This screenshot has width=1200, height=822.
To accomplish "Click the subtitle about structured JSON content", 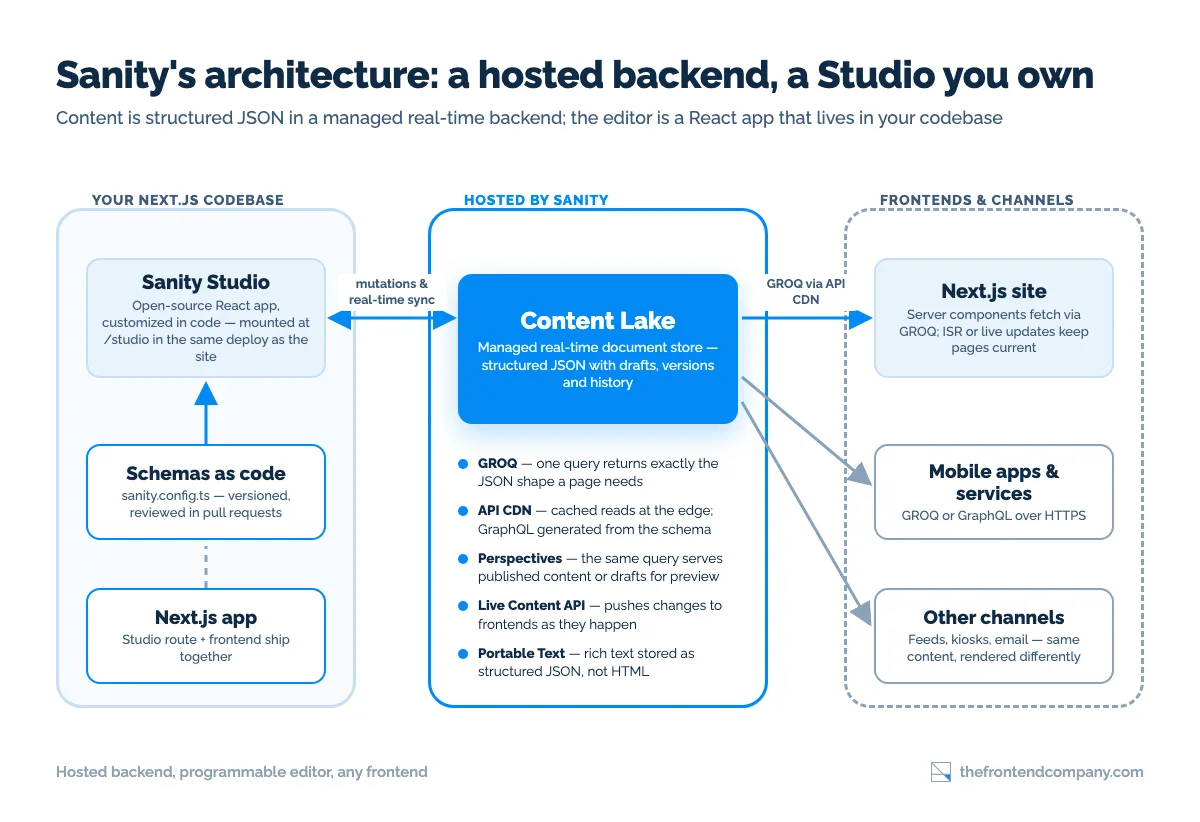I will tap(529, 118).
